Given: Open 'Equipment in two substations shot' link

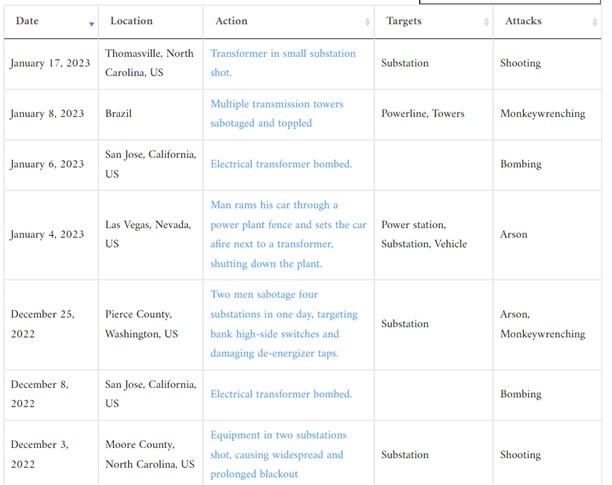Looking at the screenshot, I should click(x=278, y=455).
